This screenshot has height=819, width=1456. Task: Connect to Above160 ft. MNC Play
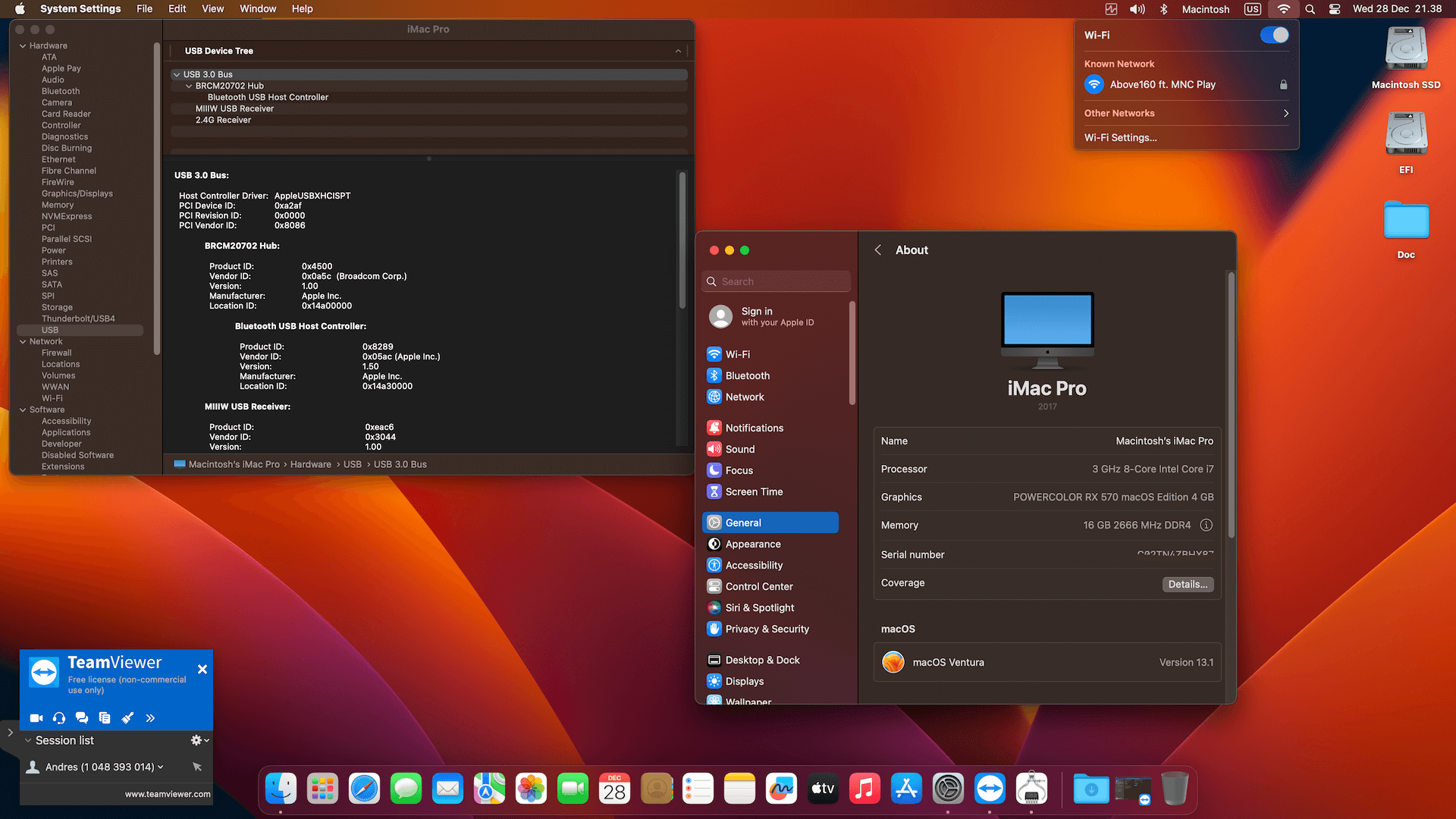pyautogui.click(x=1187, y=85)
